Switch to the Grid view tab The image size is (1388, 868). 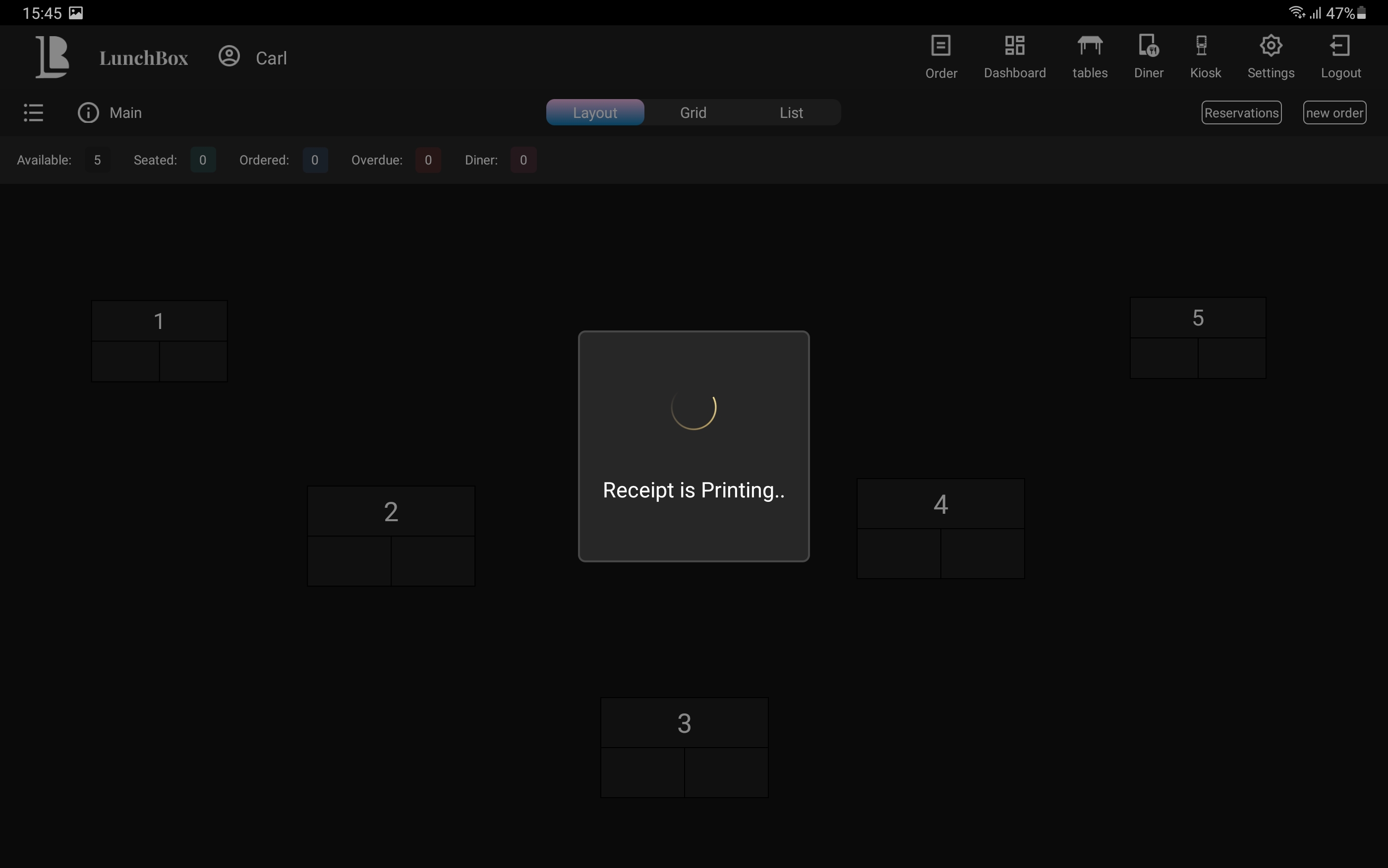coord(693,112)
